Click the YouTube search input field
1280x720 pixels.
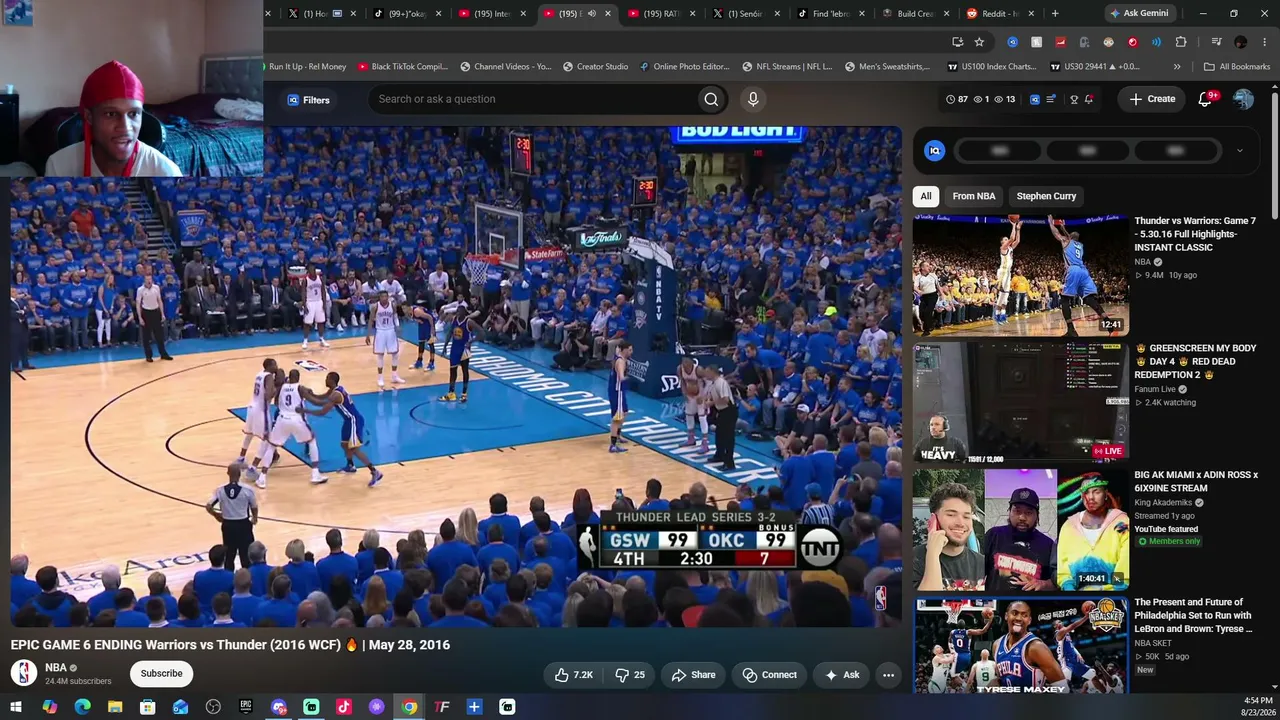click(535, 99)
